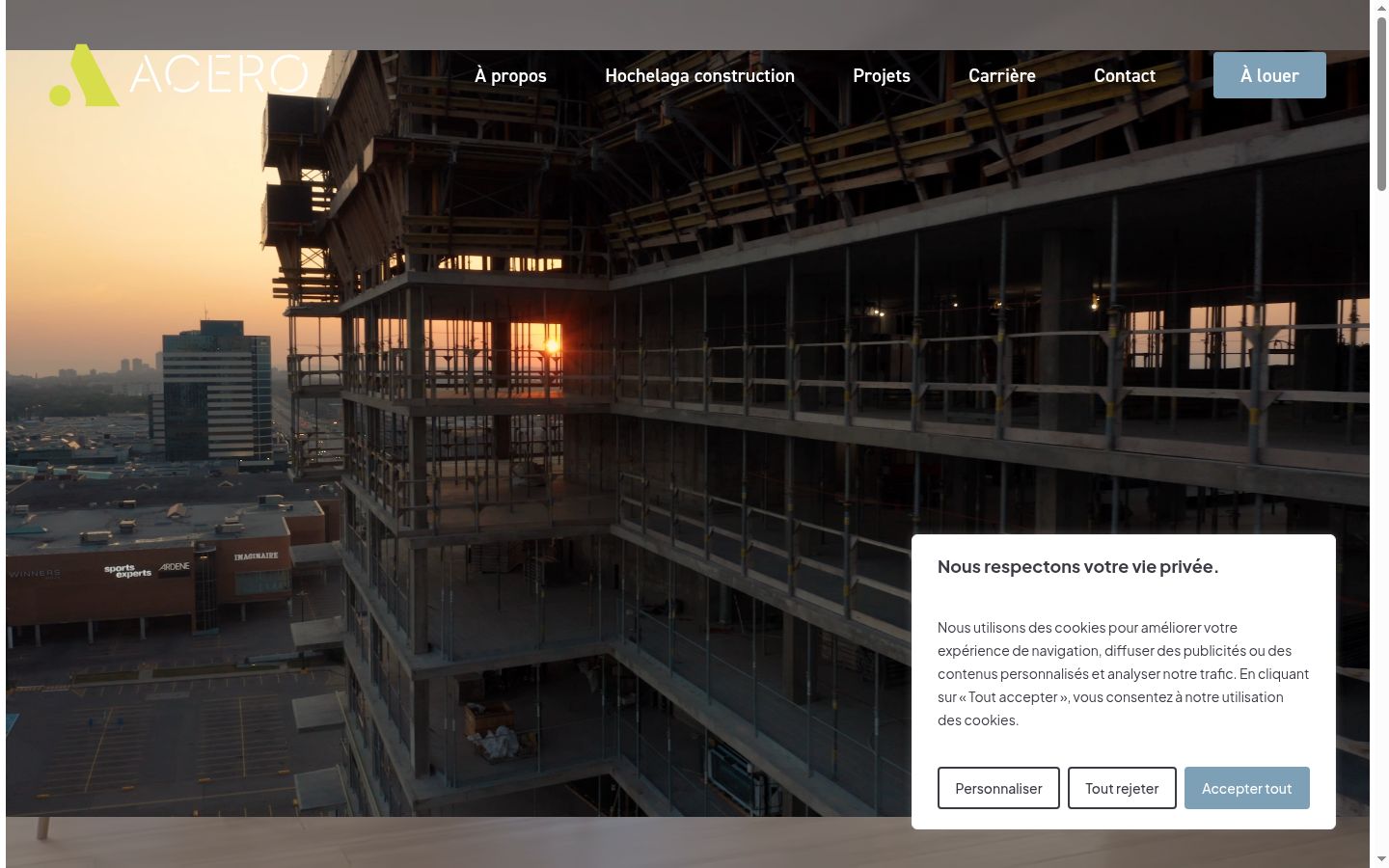1389x868 pixels.
Task: Reject cookies with Tout rejeter
Action: [1122, 788]
